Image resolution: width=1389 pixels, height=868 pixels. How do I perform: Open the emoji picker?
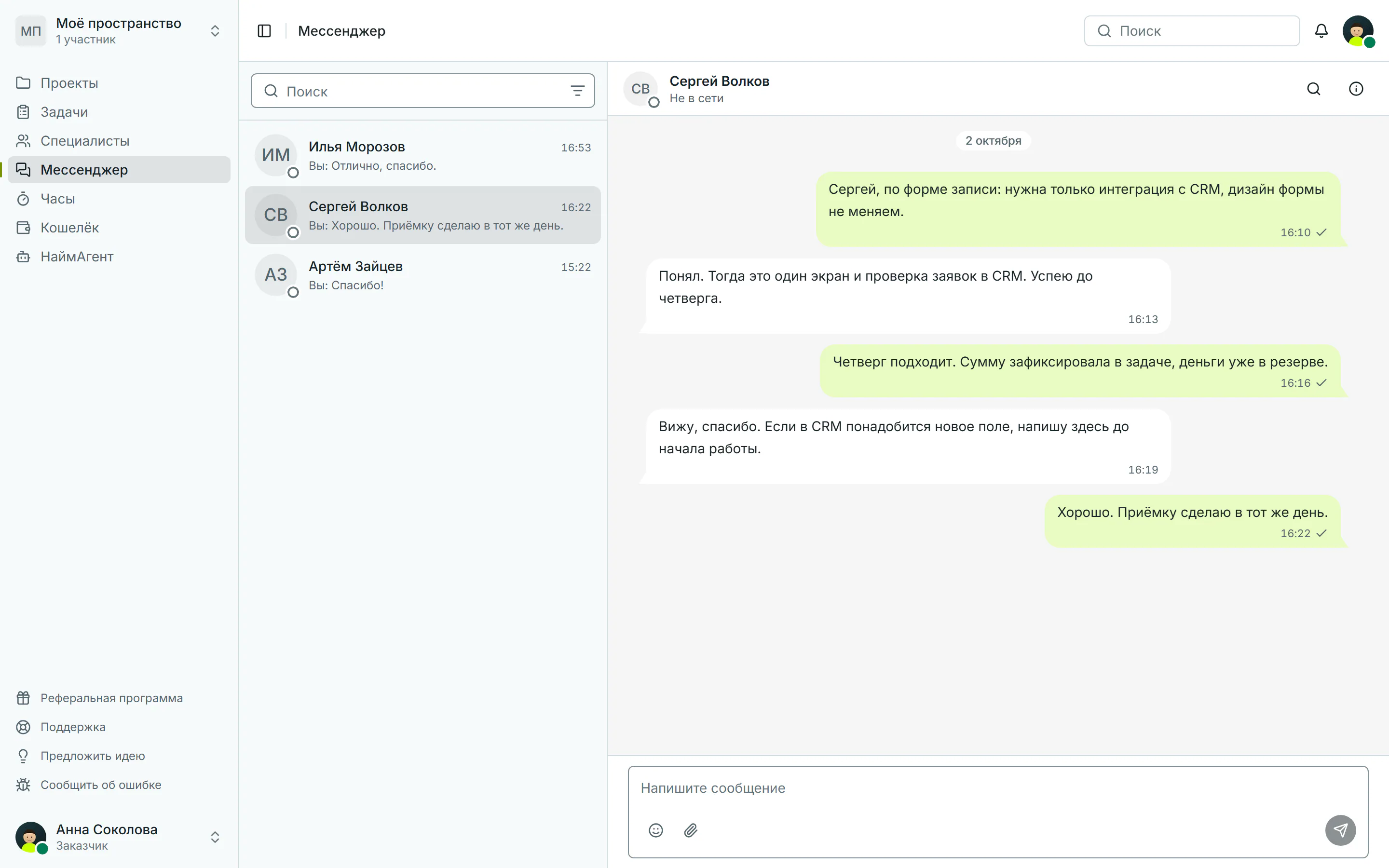[655, 830]
